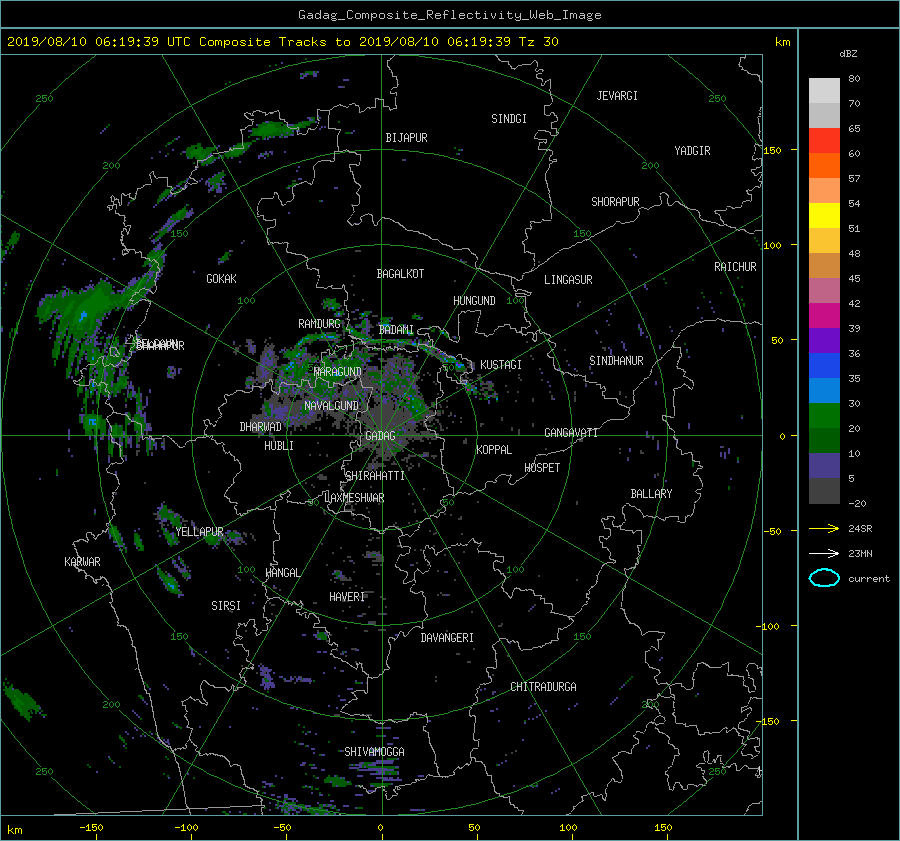Click the HUNGUND town label

[x=474, y=301]
